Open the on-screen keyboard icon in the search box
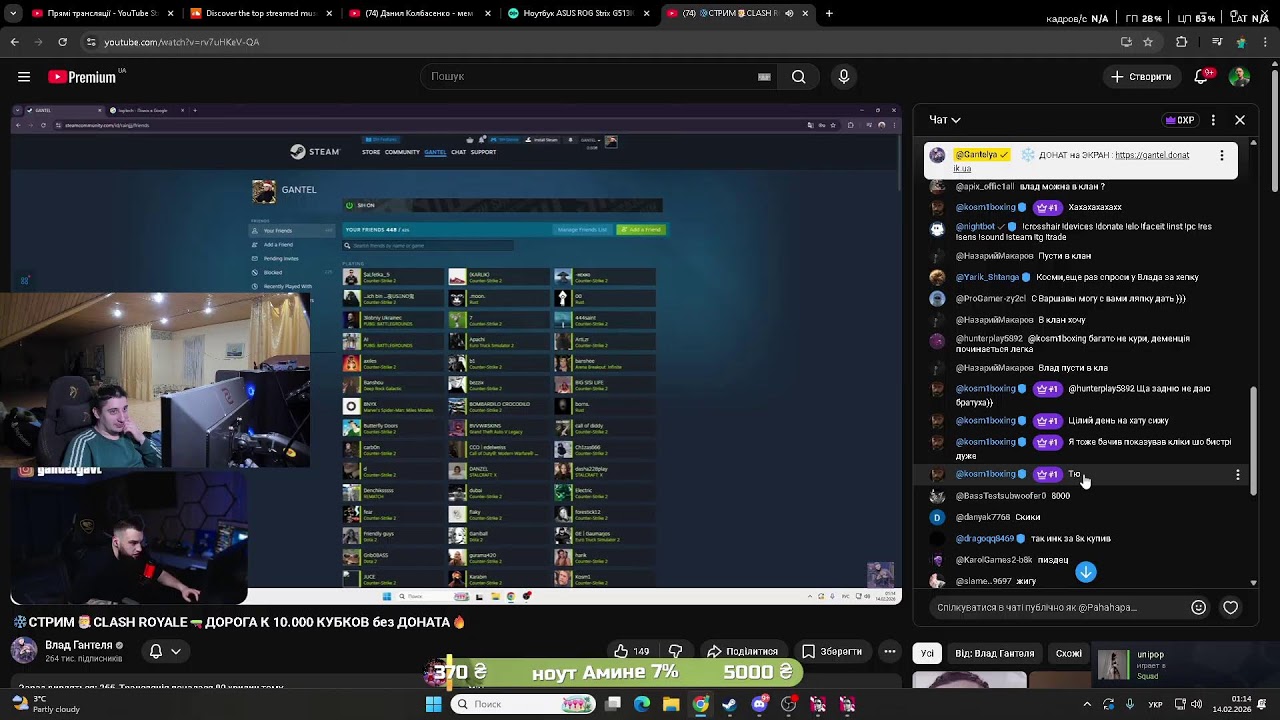The height and width of the screenshot is (720, 1280). (764, 77)
